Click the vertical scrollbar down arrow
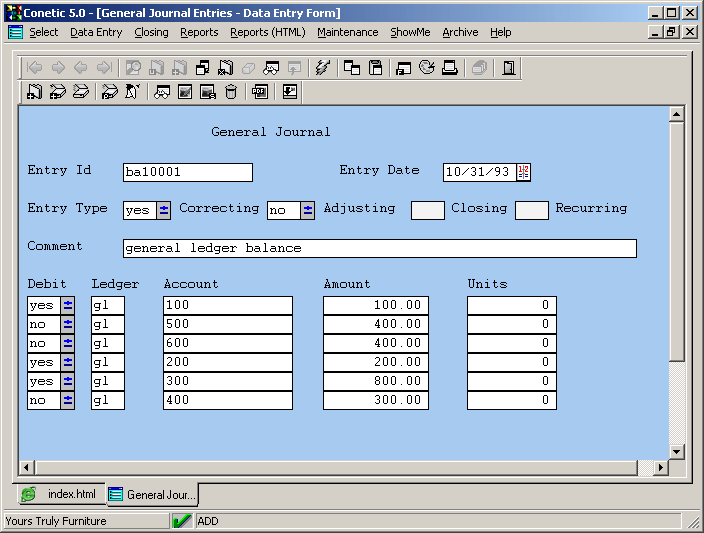The width and height of the screenshot is (704, 533). coord(676,452)
